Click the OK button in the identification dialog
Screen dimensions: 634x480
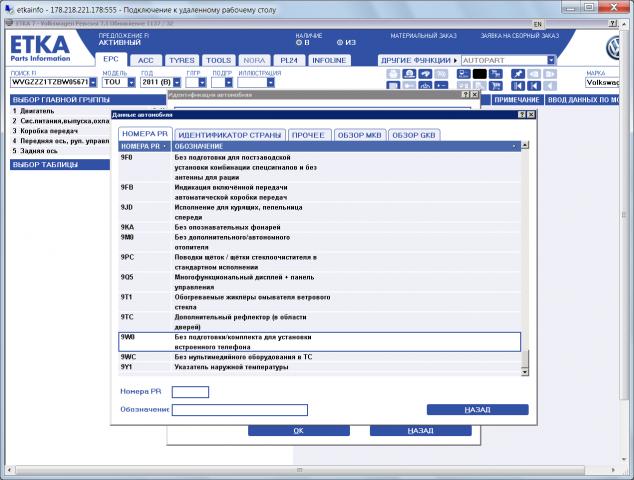coord(298,431)
